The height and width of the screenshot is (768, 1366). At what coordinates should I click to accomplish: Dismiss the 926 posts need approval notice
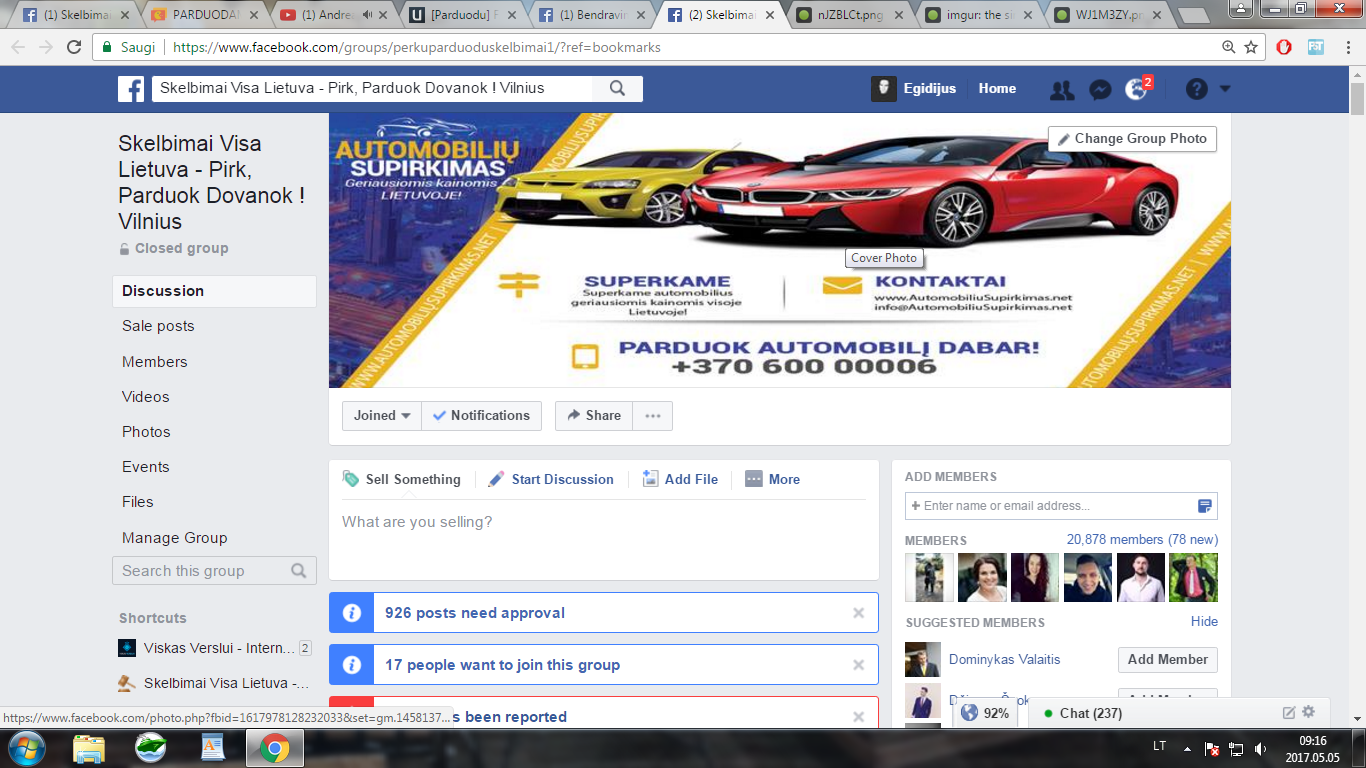[858, 613]
